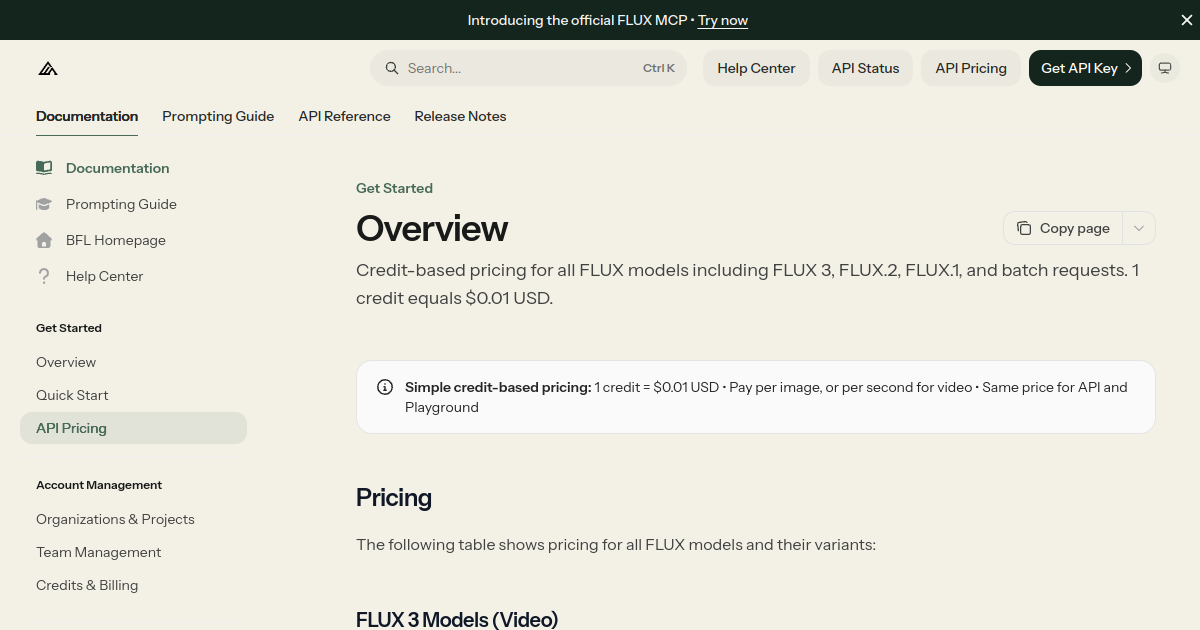This screenshot has height=630, width=1200.
Task: Click the Ctrl K shortcut hint
Action: (659, 68)
